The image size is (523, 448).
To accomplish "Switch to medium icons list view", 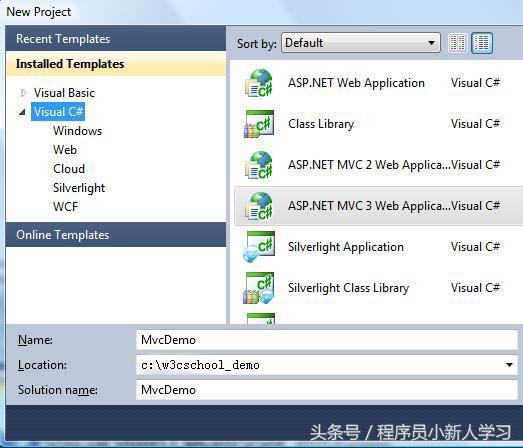I will coord(482,43).
